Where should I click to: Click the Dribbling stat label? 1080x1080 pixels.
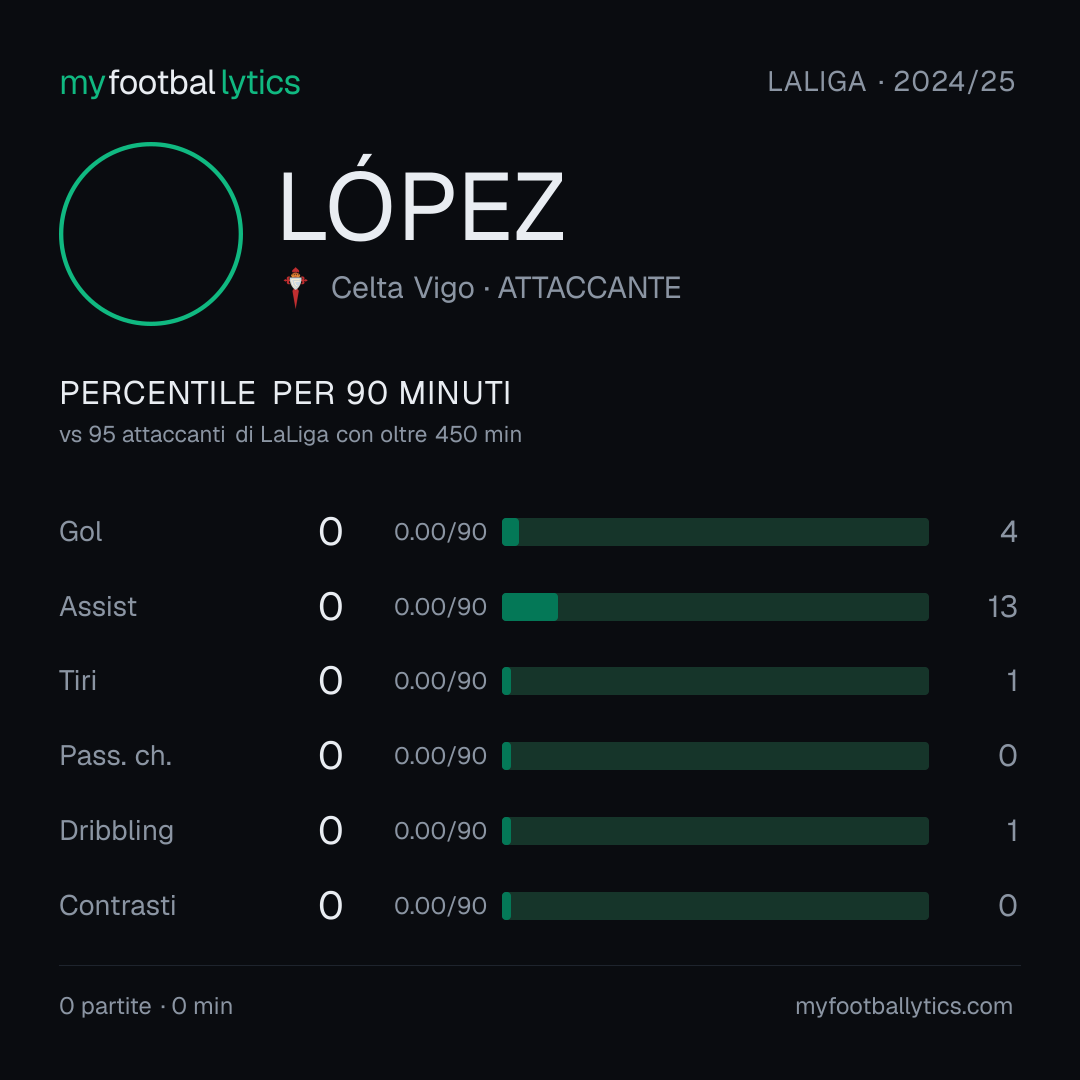pyautogui.click(x=116, y=831)
